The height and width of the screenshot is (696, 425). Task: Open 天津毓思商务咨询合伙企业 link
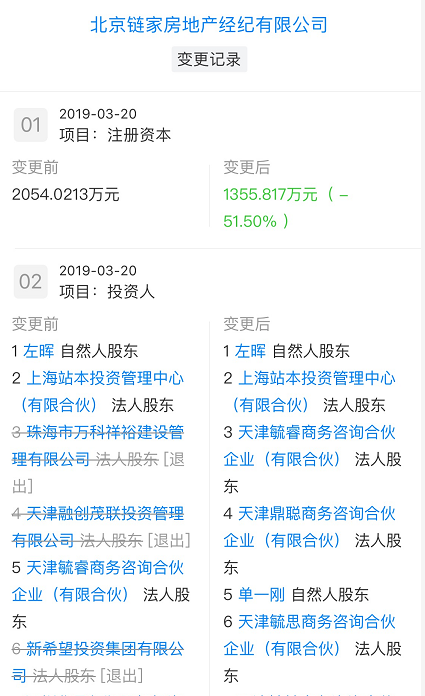(310, 635)
